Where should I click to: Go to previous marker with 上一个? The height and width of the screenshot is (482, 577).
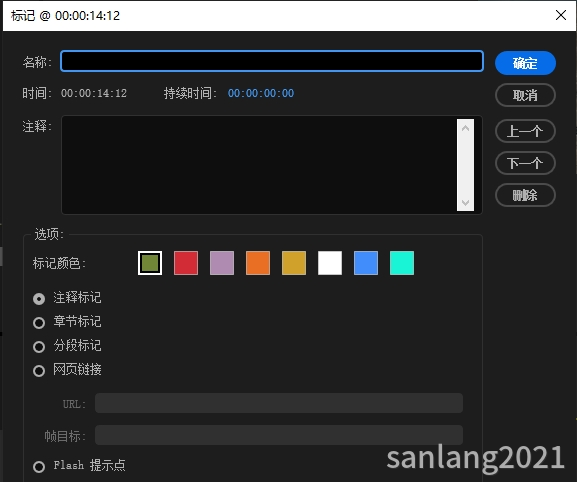coord(525,131)
